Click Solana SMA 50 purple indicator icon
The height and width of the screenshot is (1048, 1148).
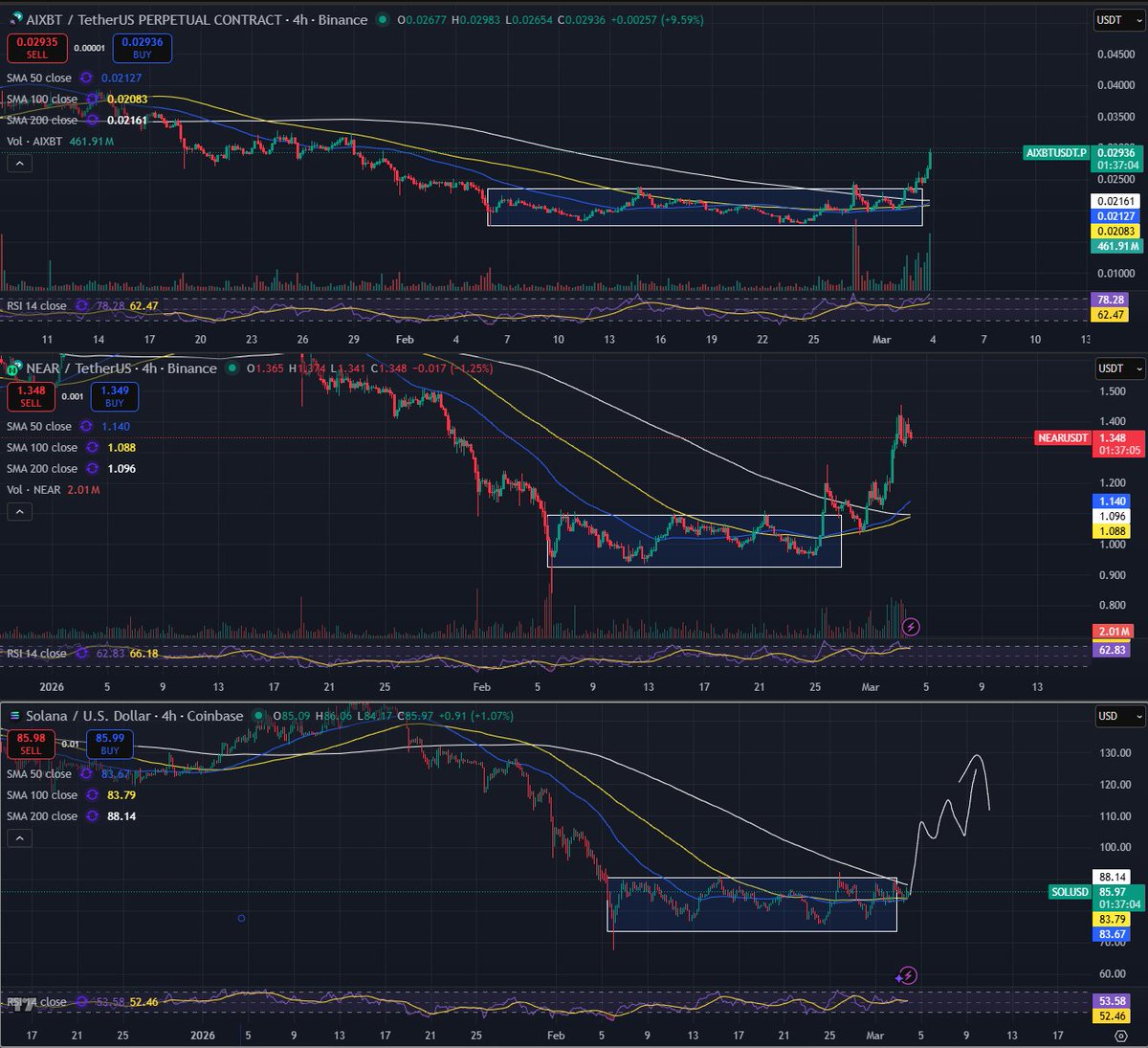coord(86,774)
